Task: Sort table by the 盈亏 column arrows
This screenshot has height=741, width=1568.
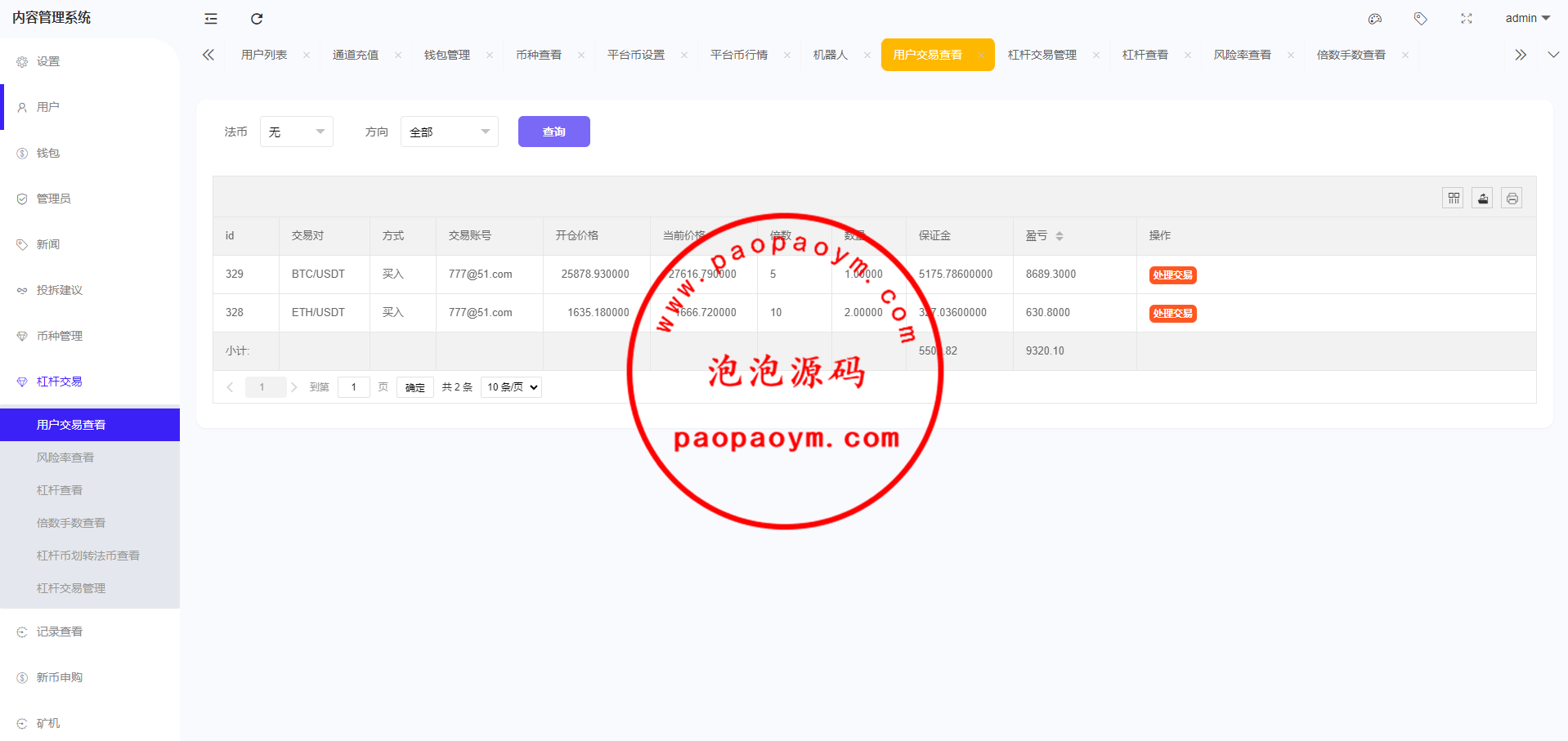Action: coord(1060,236)
